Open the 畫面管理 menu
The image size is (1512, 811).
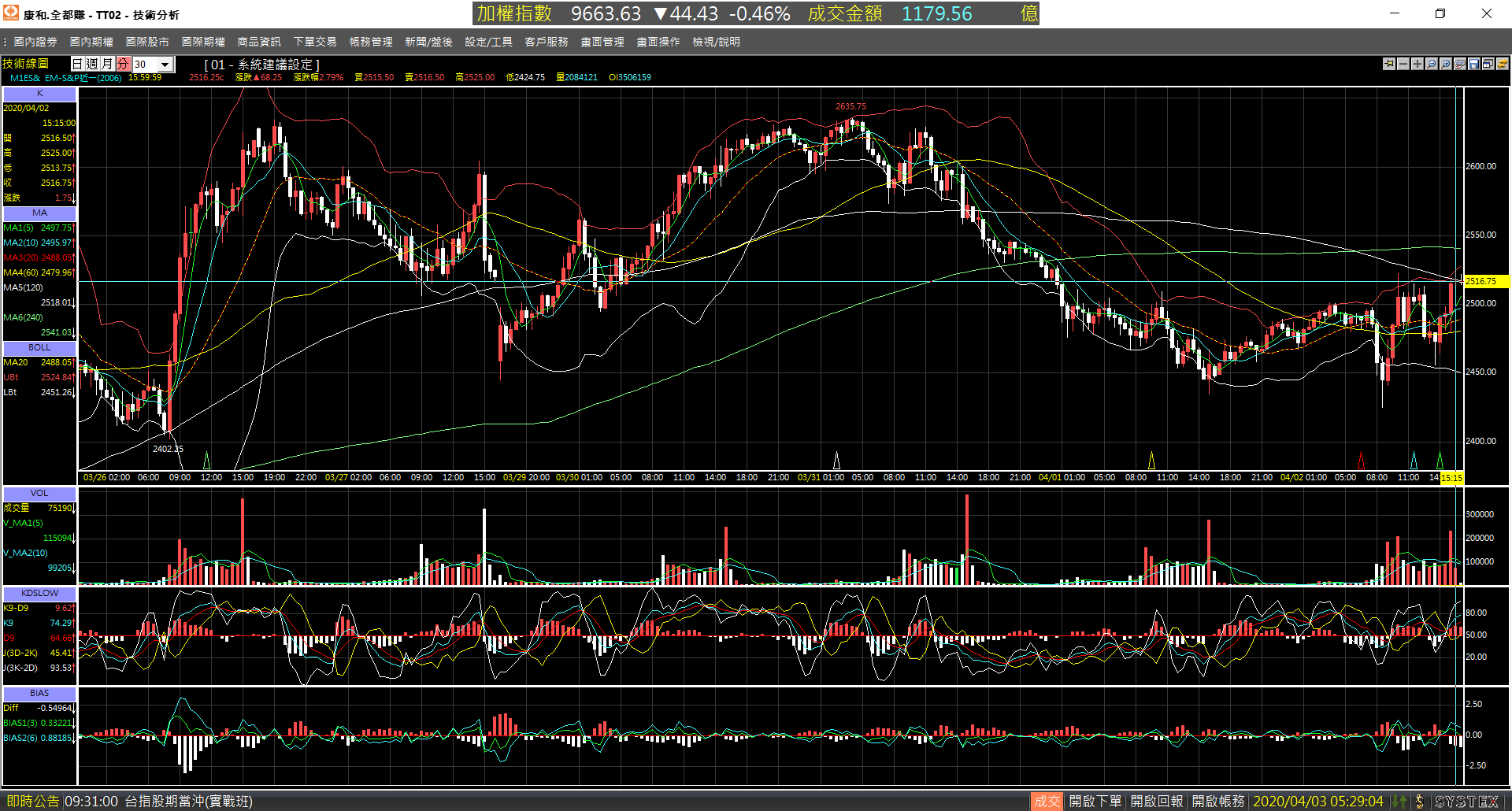(x=602, y=42)
